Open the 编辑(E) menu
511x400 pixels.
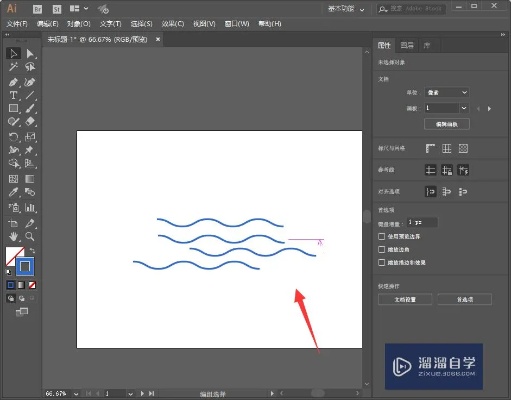[x=47, y=24]
